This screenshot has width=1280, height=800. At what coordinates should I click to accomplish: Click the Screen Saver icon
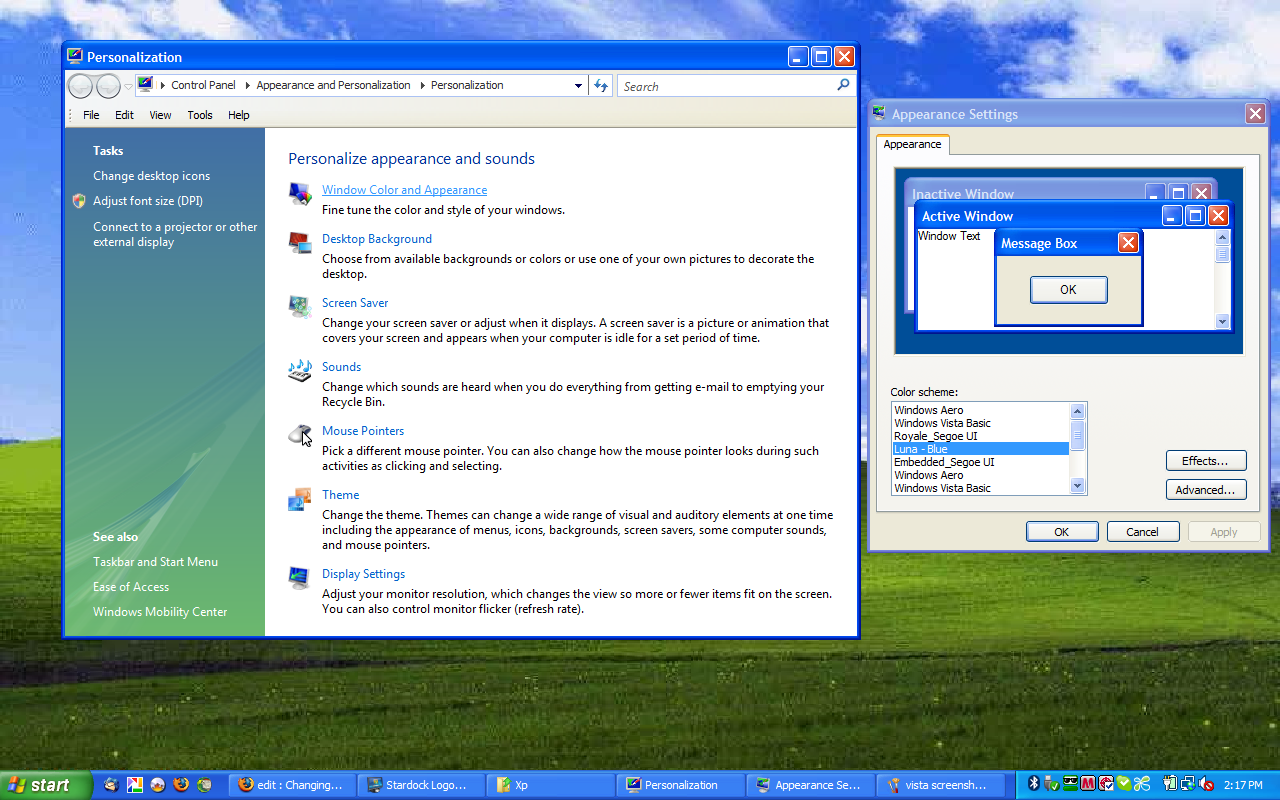tap(299, 306)
